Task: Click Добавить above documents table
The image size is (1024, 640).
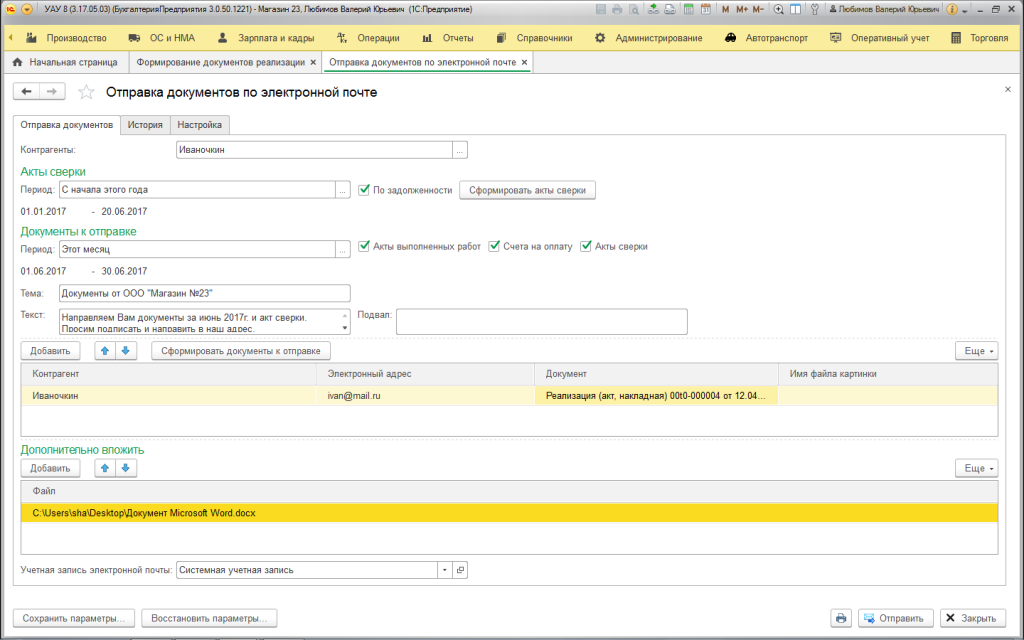Action: (x=50, y=351)
